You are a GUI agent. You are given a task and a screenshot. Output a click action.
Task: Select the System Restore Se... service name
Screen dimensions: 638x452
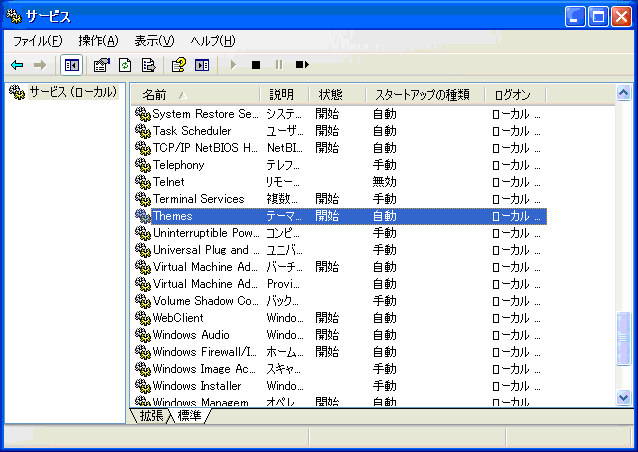click(205, 114)
